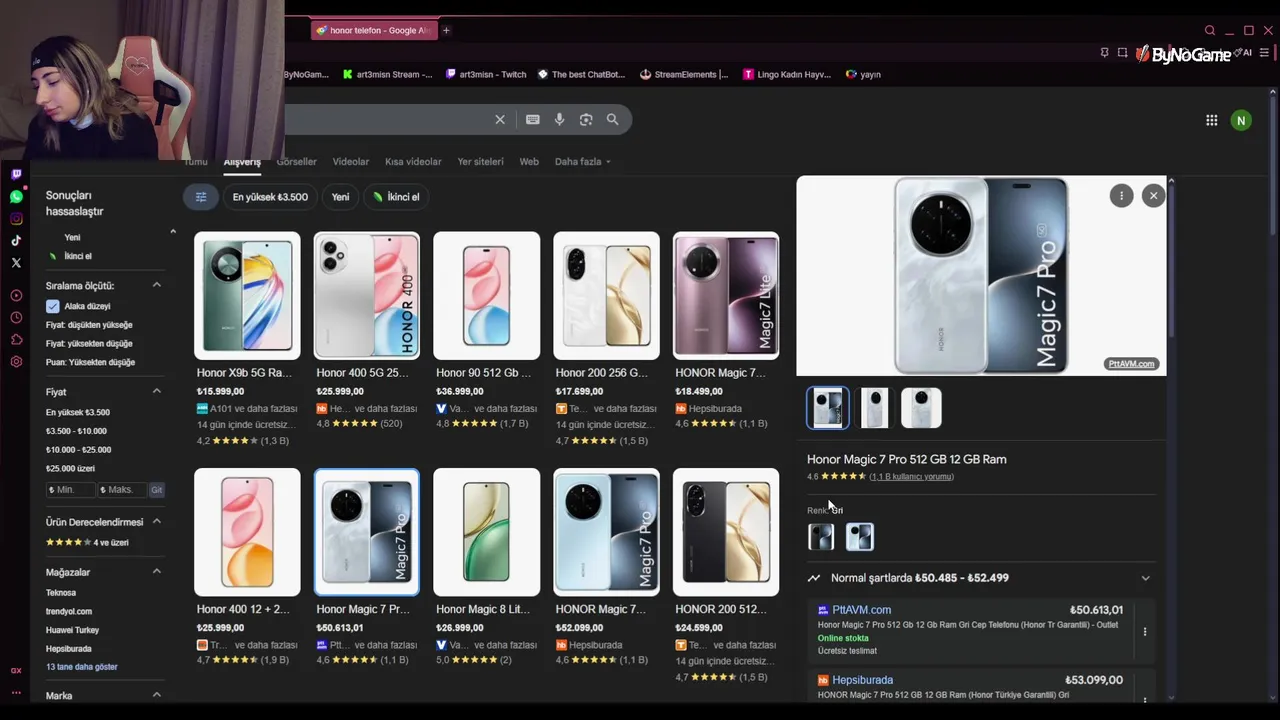The image size is (1280, 720).
Task: Toggle Alaka düzeyi sort checkbox
Action: coord(53,306)
